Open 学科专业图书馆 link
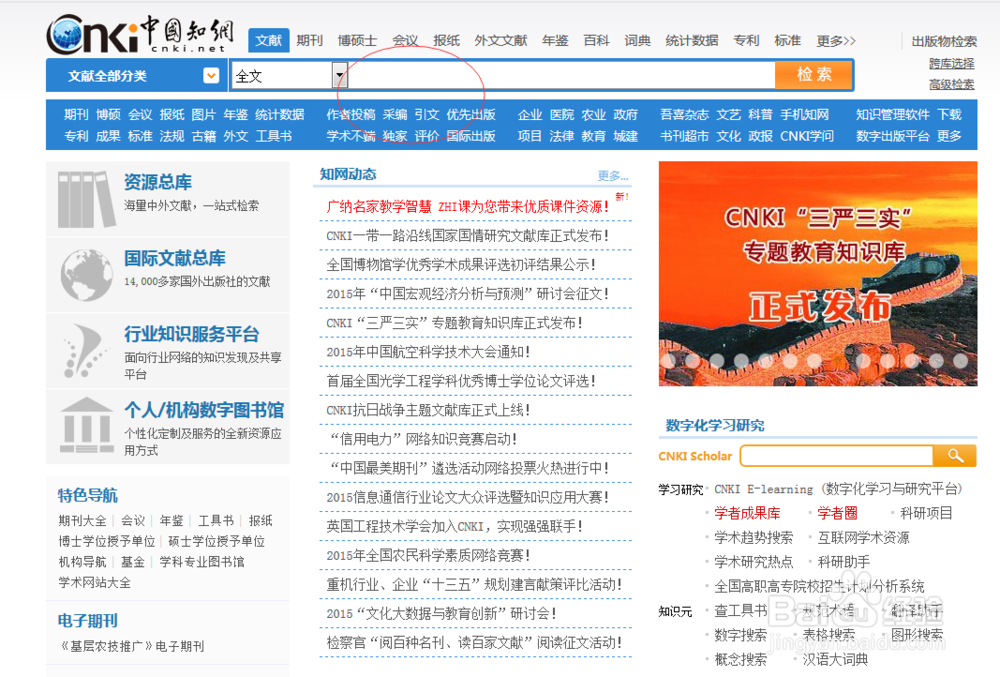The image size is (1000, 677). [x=202, y=562]
